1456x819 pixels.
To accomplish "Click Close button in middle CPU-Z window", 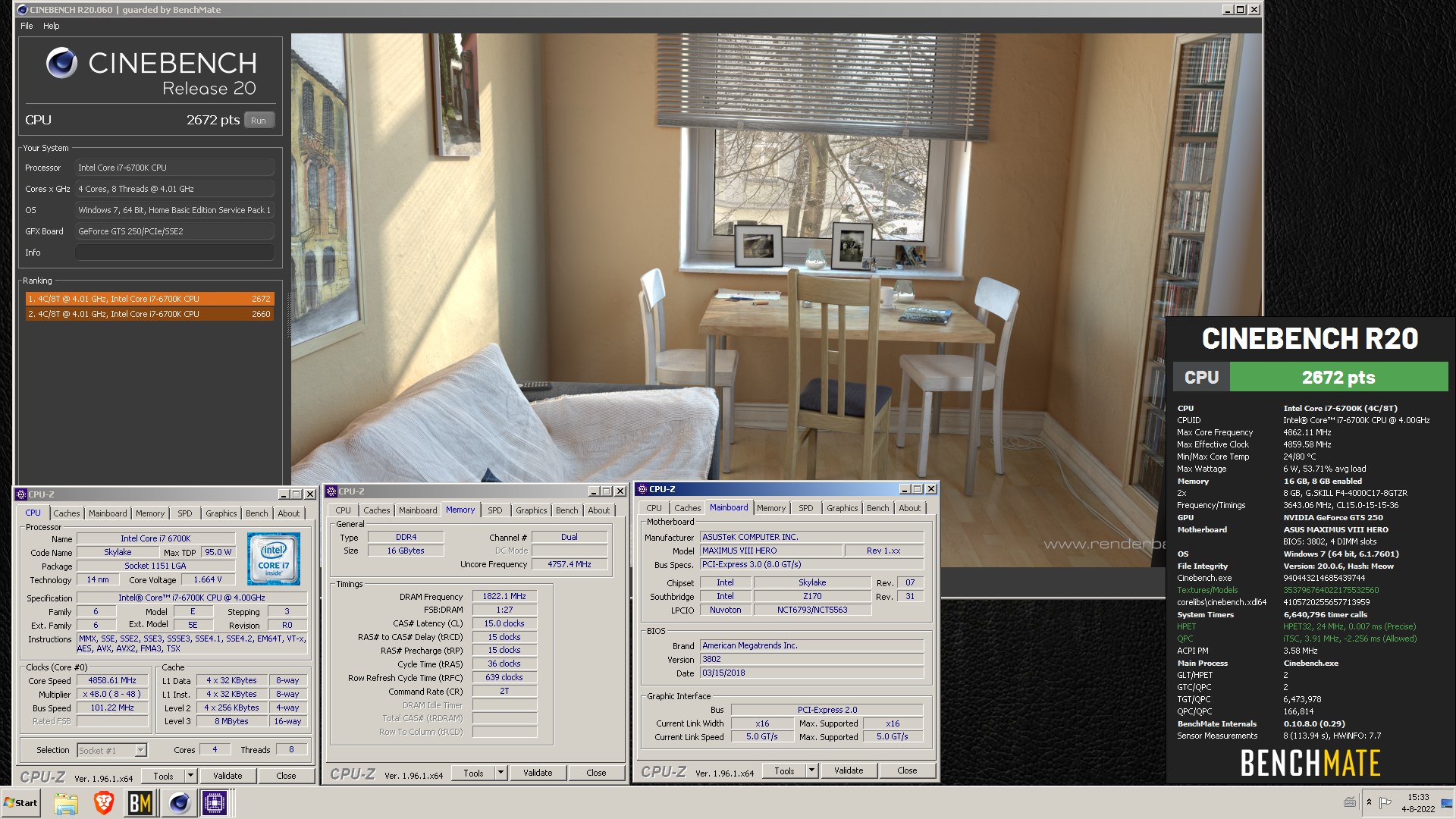I will point(596,773).
